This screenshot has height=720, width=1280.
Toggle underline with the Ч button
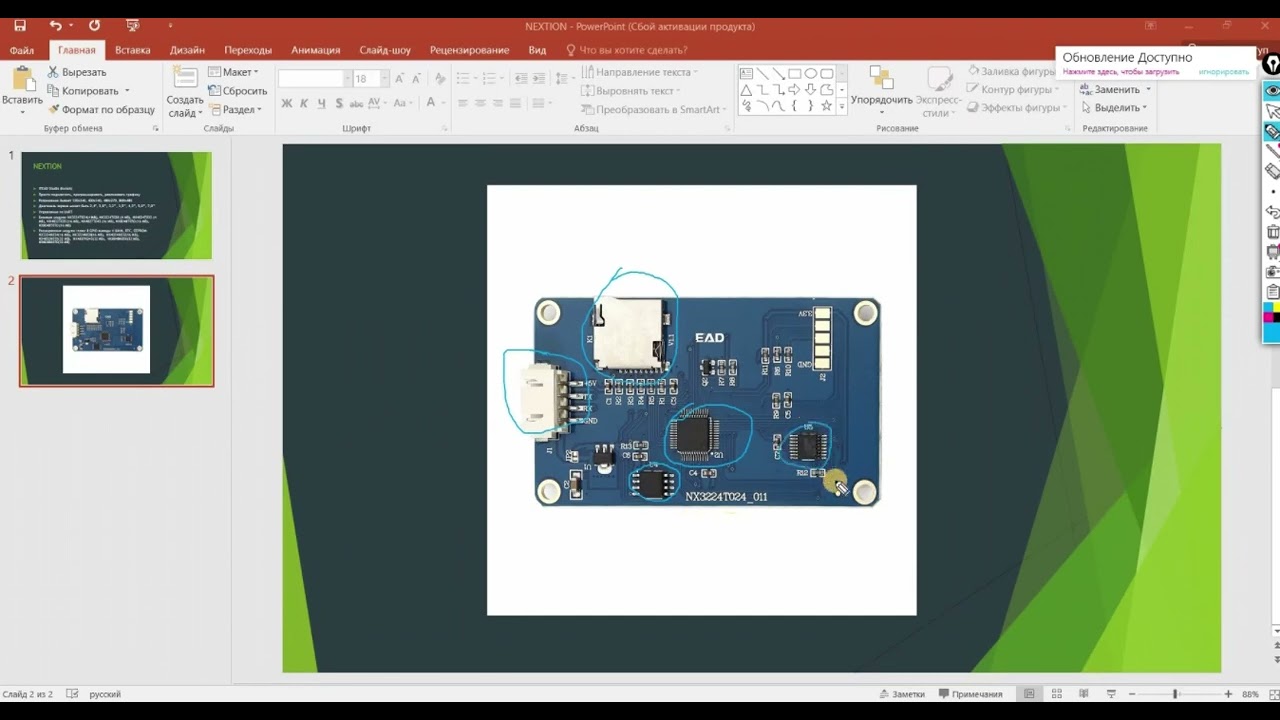(321, 103)
